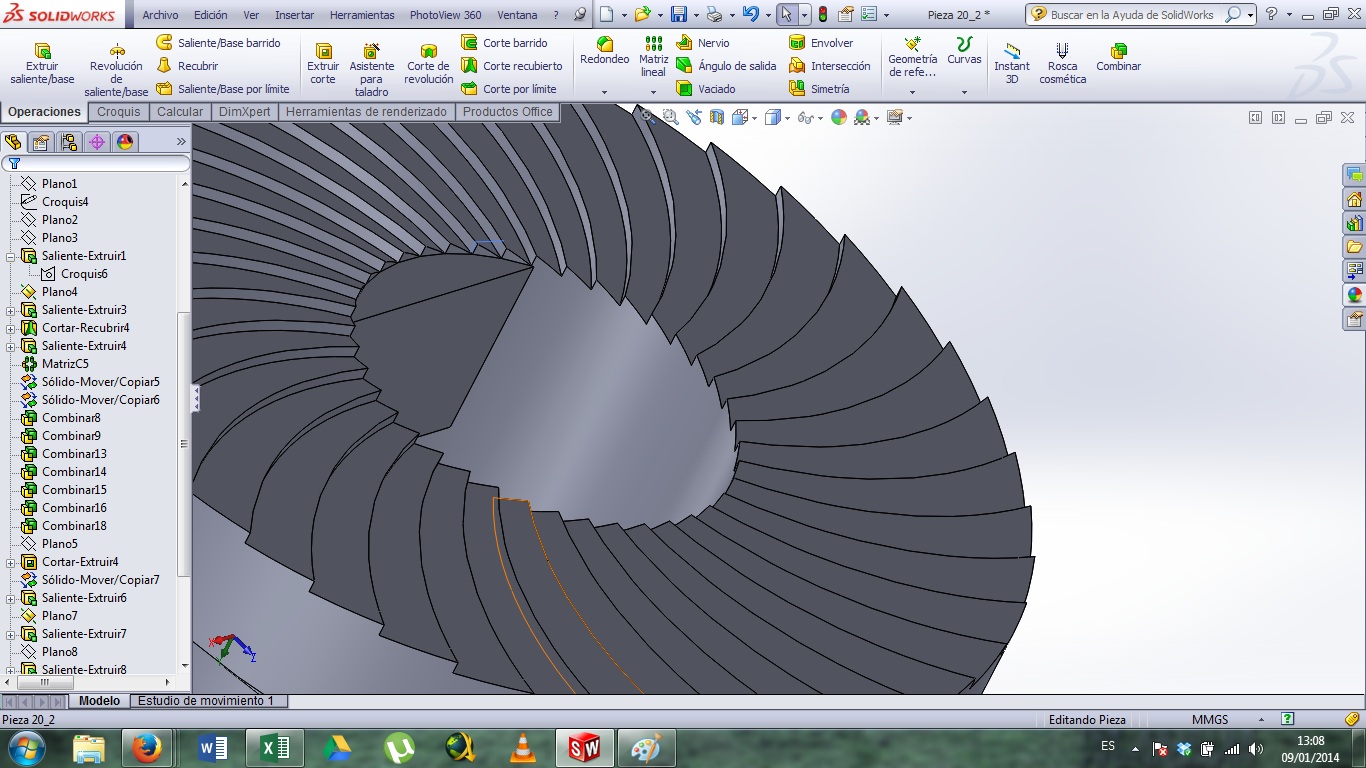
Task: Click the Rebuild traffic light icon
Action: pyautogui.click(x=822, y=14)
